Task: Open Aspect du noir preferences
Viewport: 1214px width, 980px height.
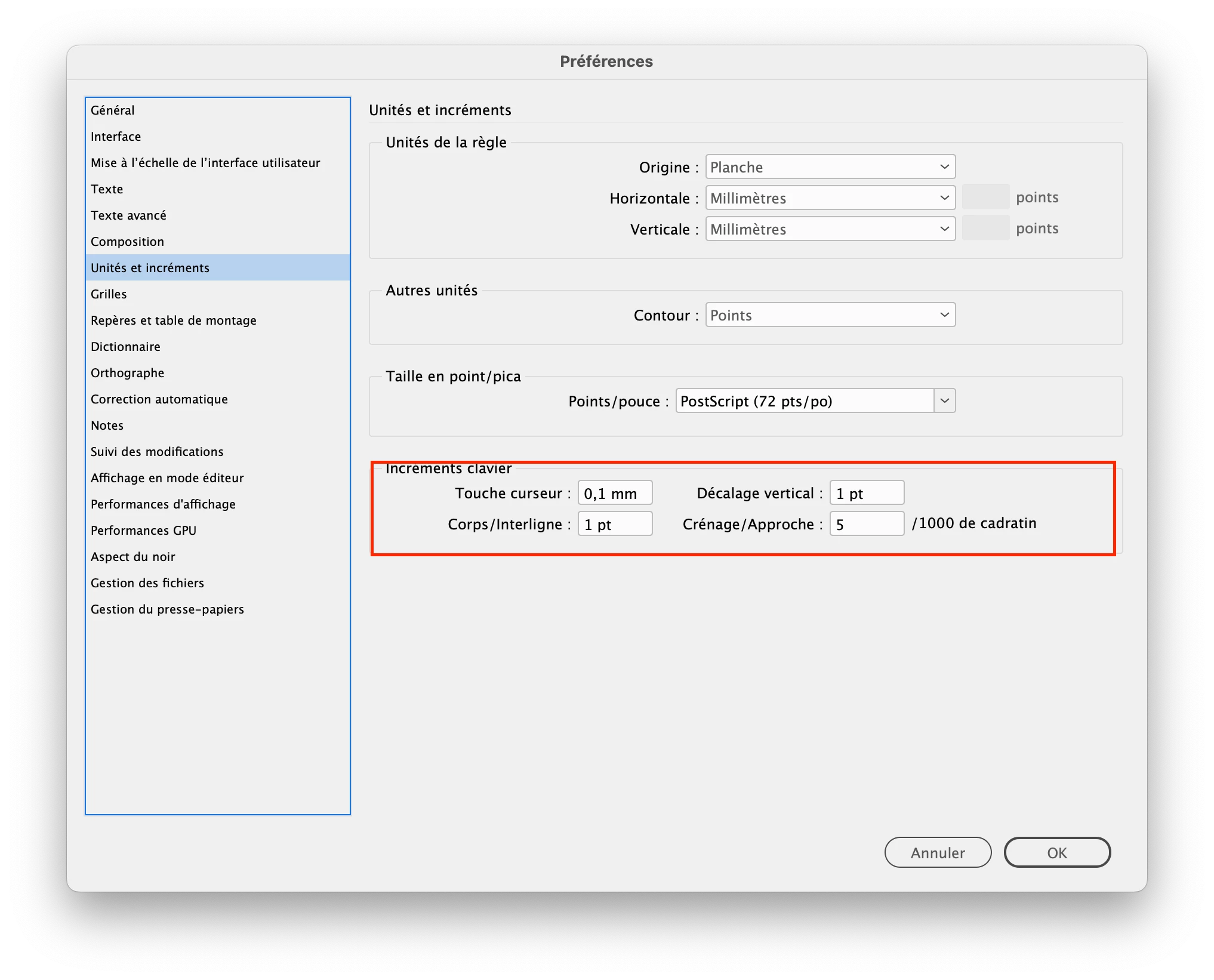Action: click(x=133, y=557)
